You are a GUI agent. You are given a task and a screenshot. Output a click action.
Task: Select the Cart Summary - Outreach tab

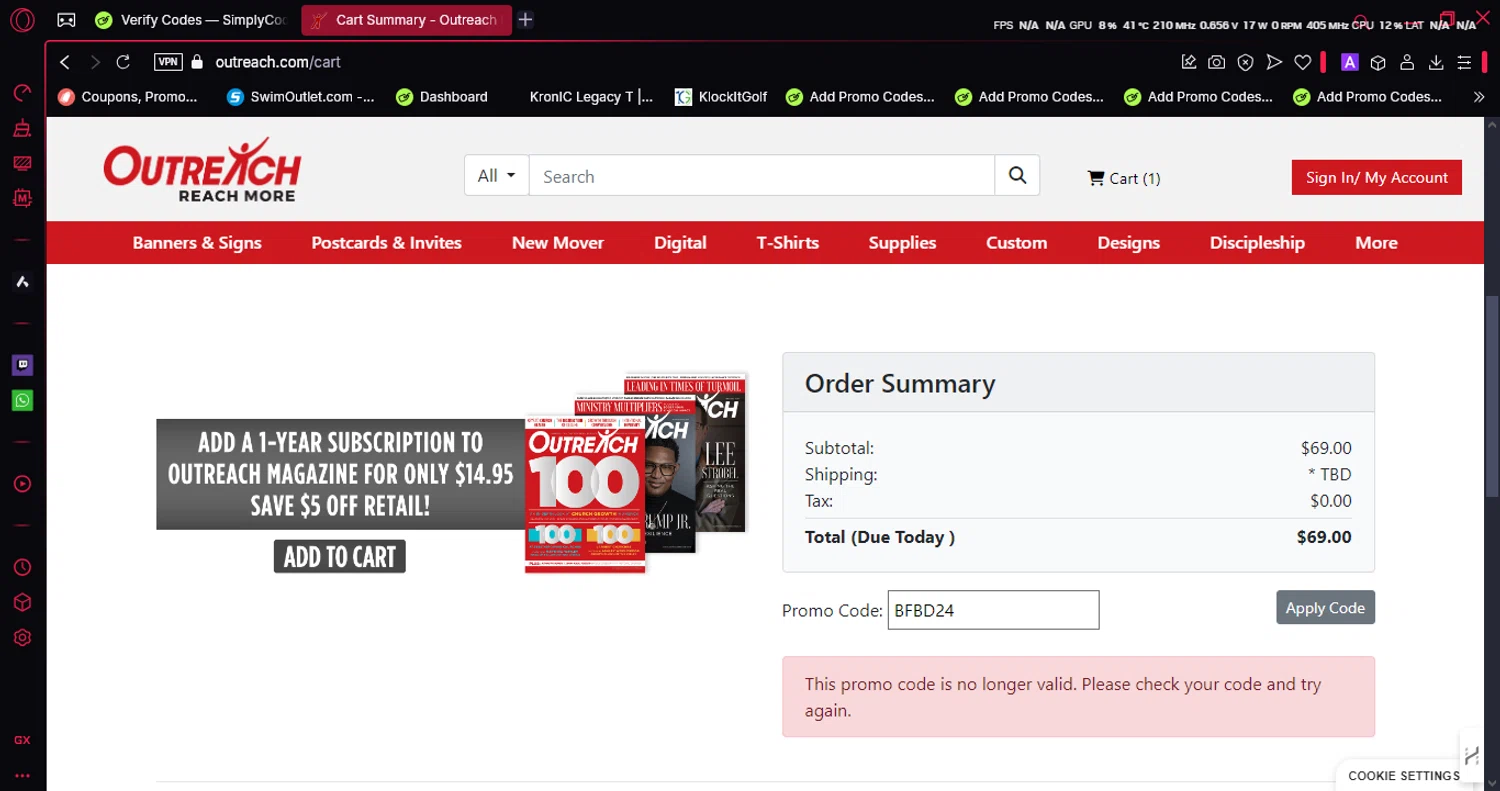click(406, 20)
